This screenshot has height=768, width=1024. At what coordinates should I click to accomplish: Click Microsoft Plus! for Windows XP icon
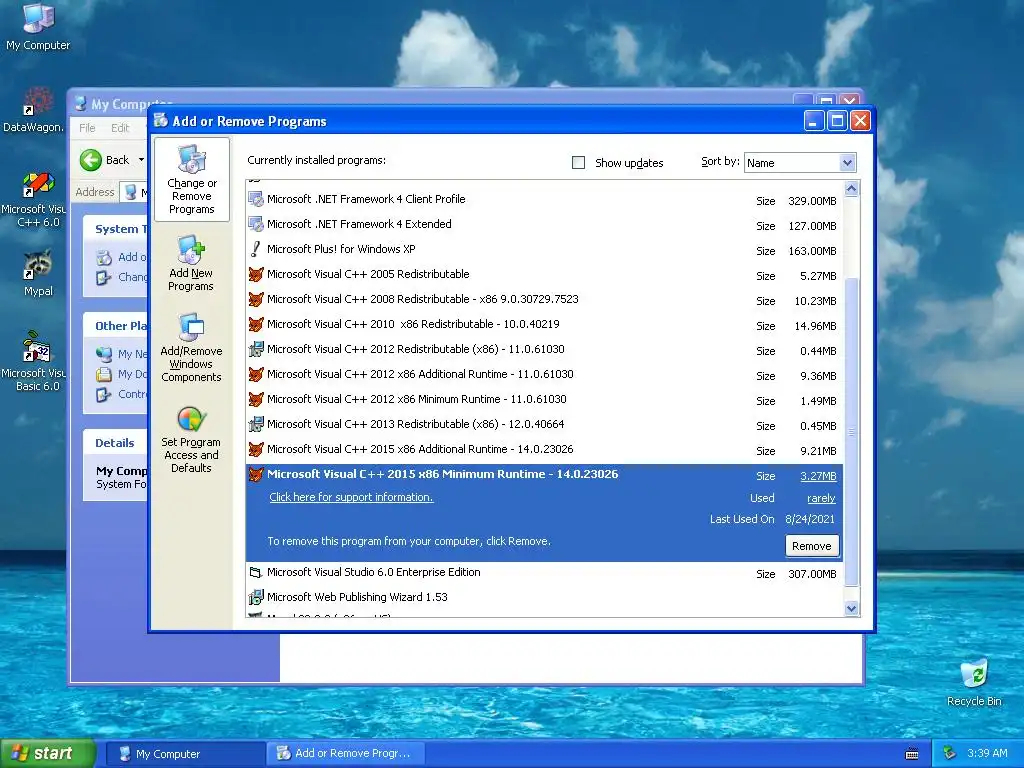(x=256, y=249)
